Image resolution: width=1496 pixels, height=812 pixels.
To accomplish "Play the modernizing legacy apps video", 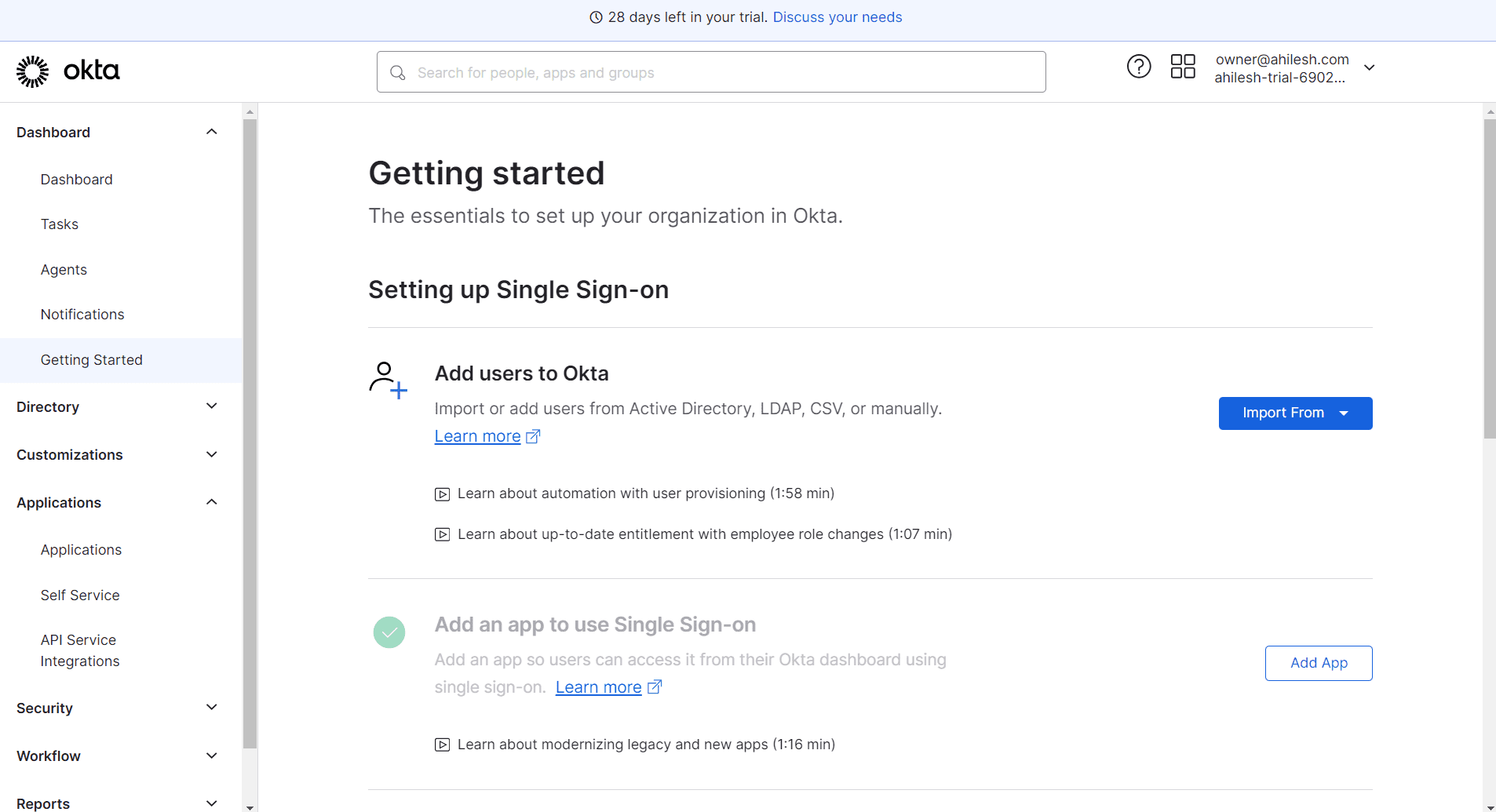I will pyautogui.click(x=443, y=745).
